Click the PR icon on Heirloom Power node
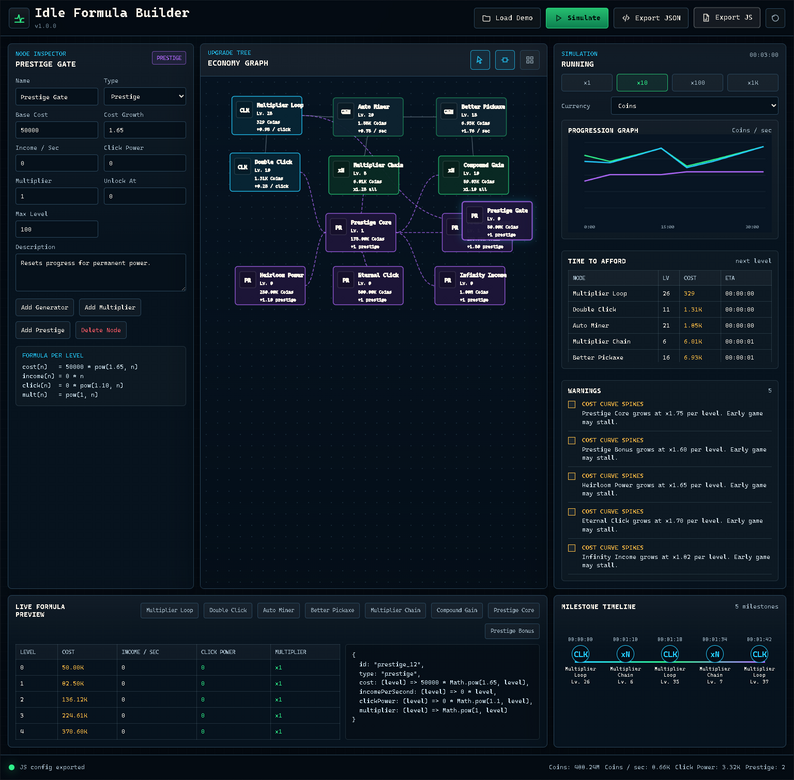The width and height of the screenshot is (794, 780). (x=248, y=281)
